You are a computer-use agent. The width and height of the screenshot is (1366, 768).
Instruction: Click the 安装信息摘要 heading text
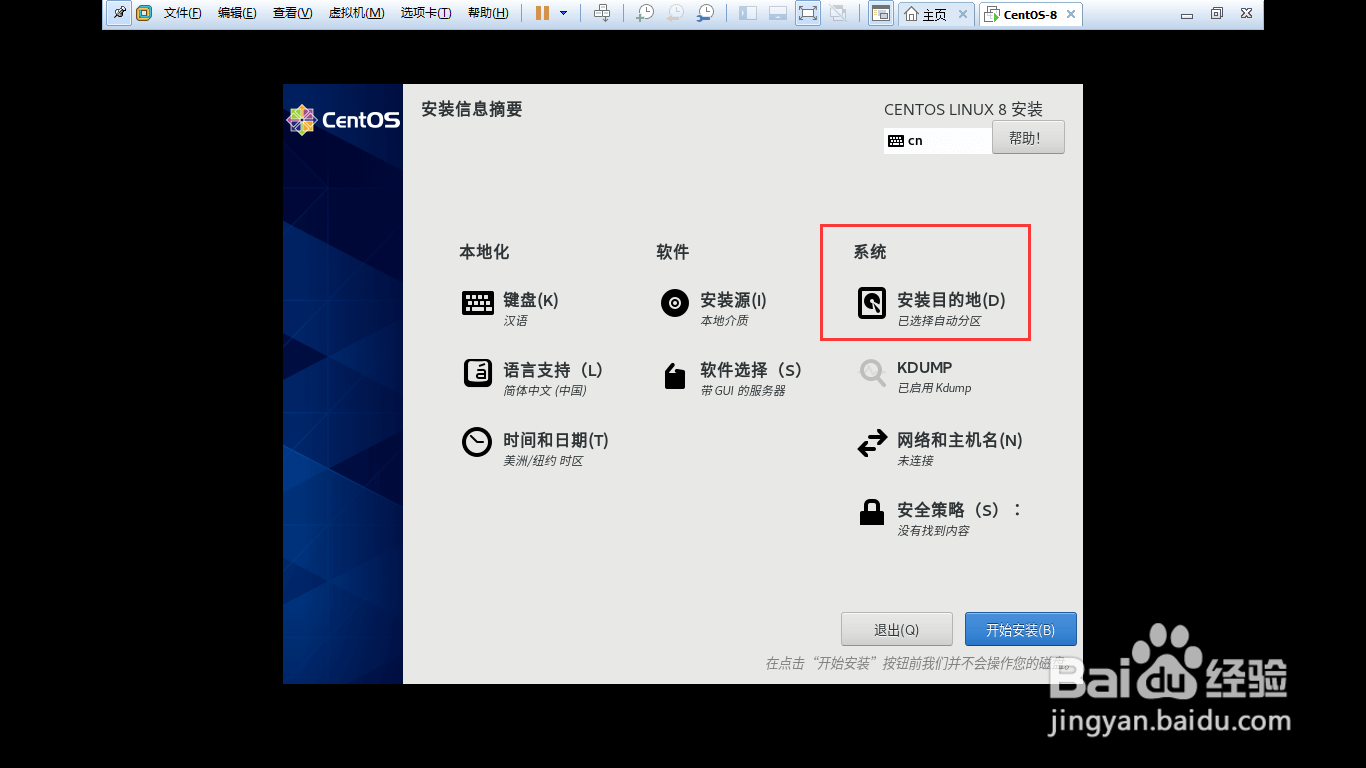(x=472, y=109)
